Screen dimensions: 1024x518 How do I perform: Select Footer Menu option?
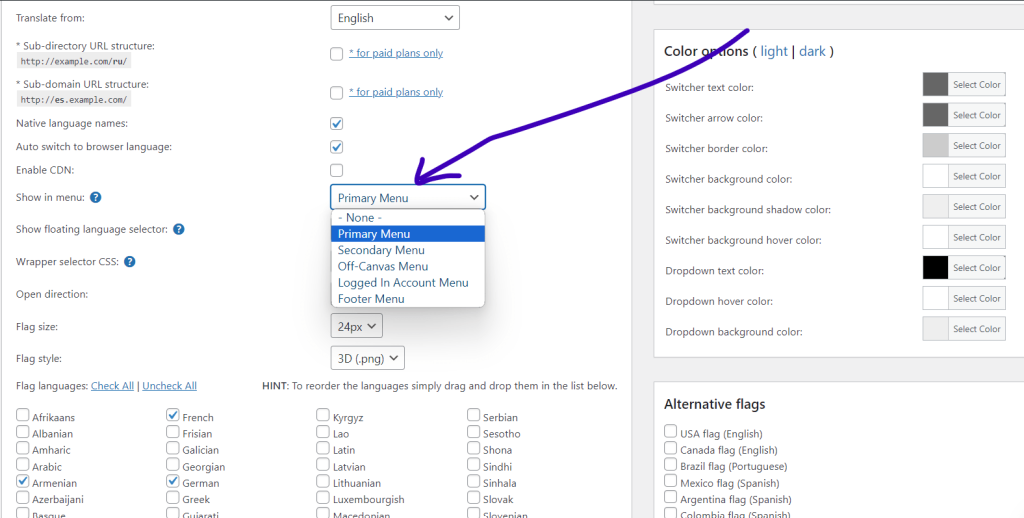(408, 299)
